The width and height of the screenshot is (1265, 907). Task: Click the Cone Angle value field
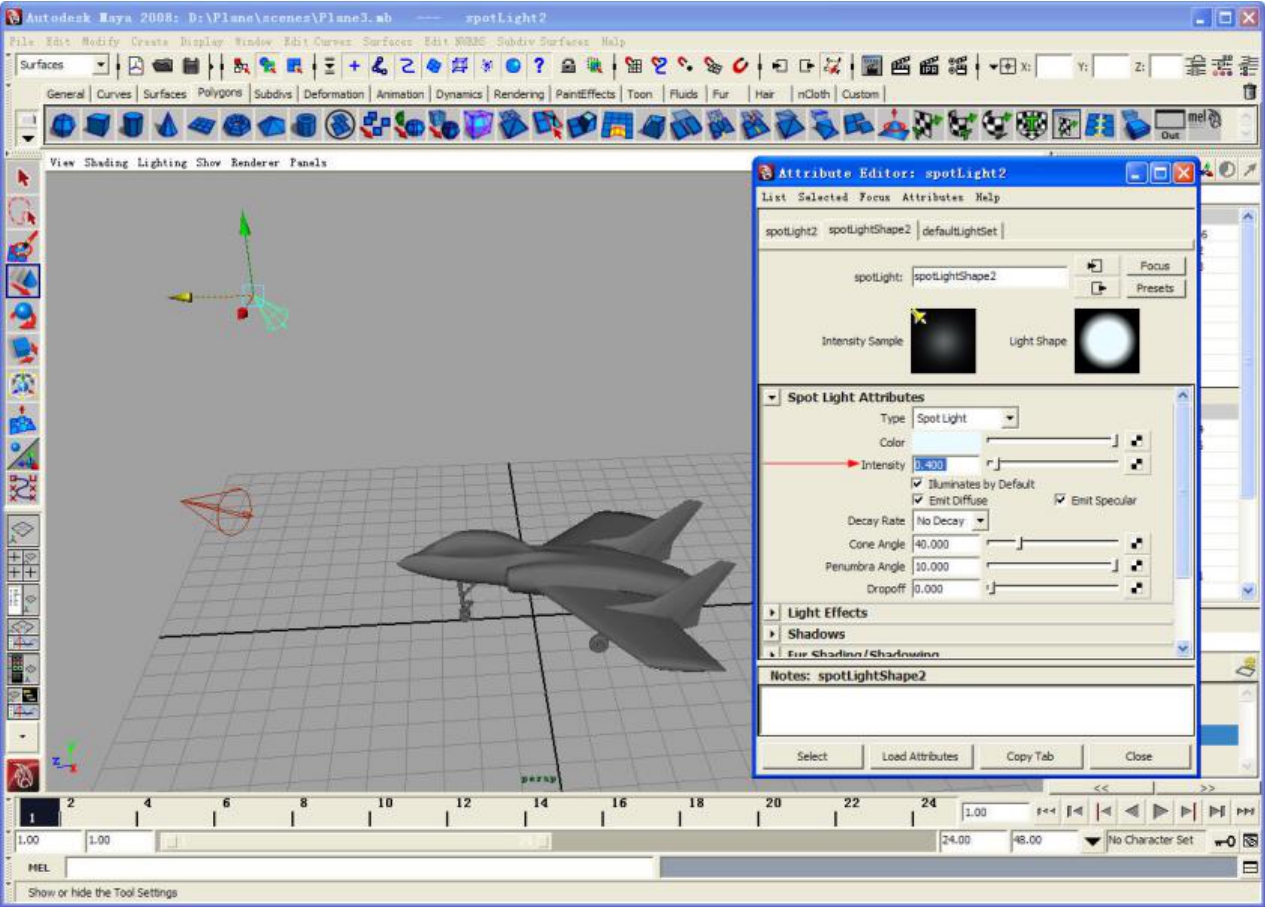pyautogui.click(x=946, y=544)
